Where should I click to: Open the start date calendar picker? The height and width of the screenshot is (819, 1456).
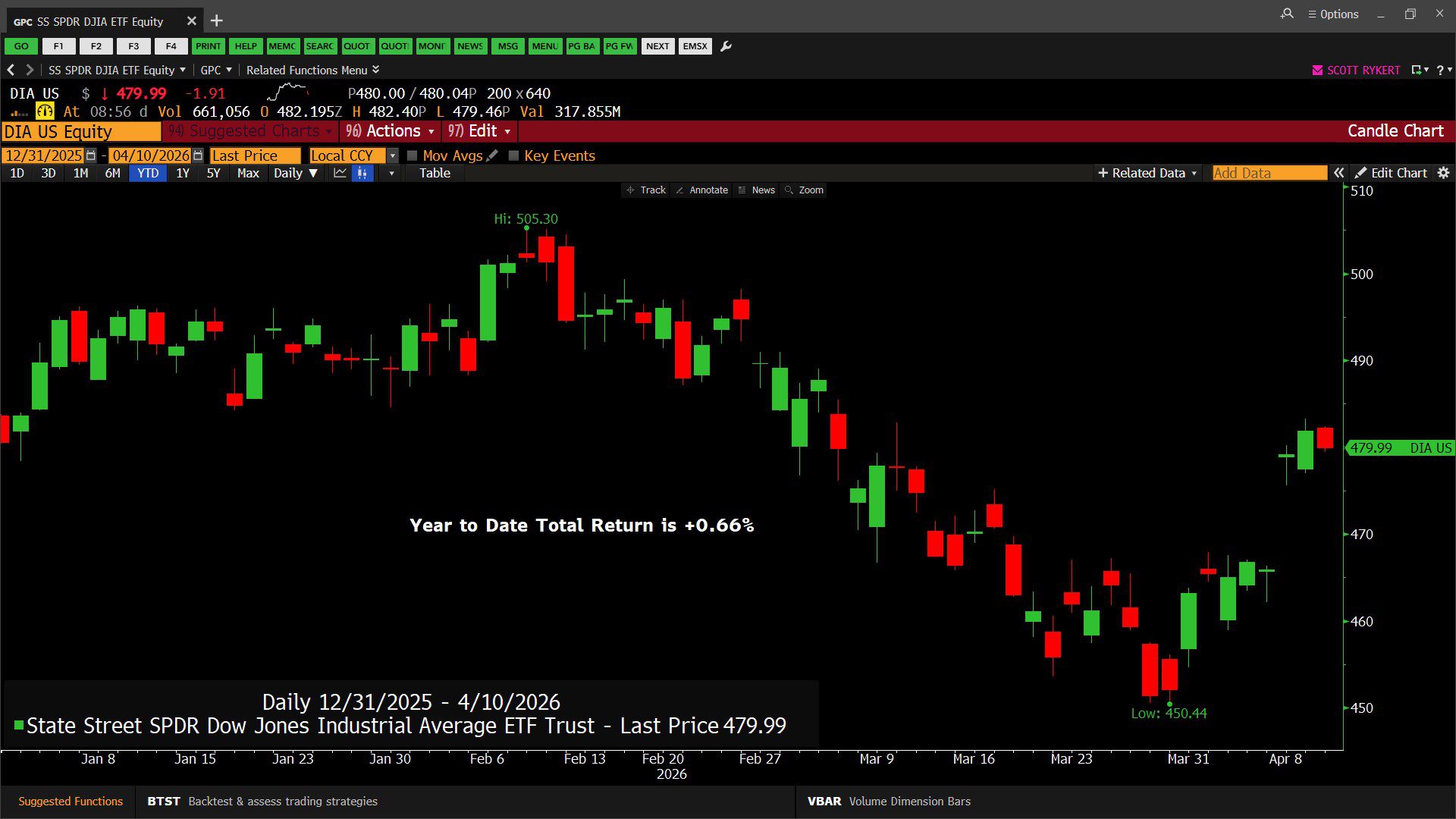tap(91, 155)
